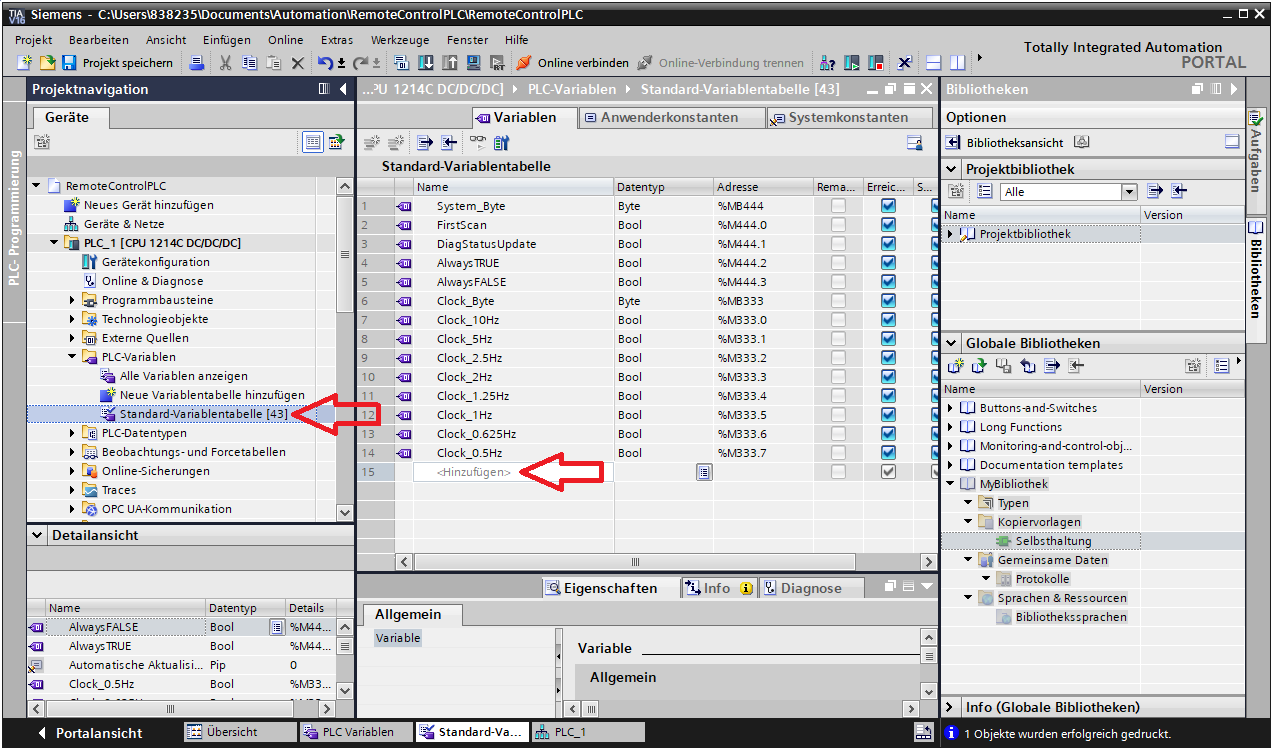The width and height of the screenshot is (1273, 750).
Task: Select Alle Variablen anzeigen tree item
Action: click(184, 376)
